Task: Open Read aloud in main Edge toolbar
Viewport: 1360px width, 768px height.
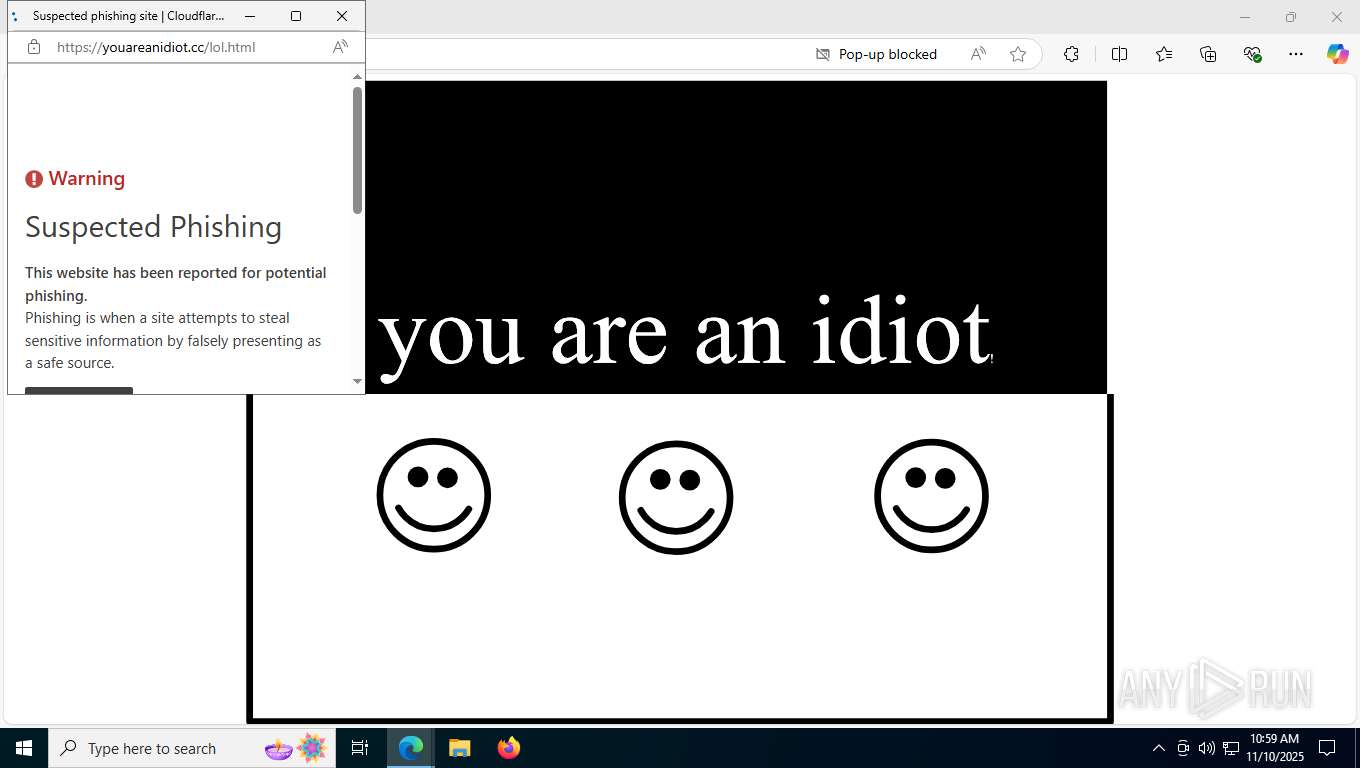Action: pyautogui.click(x=978, y=54)
